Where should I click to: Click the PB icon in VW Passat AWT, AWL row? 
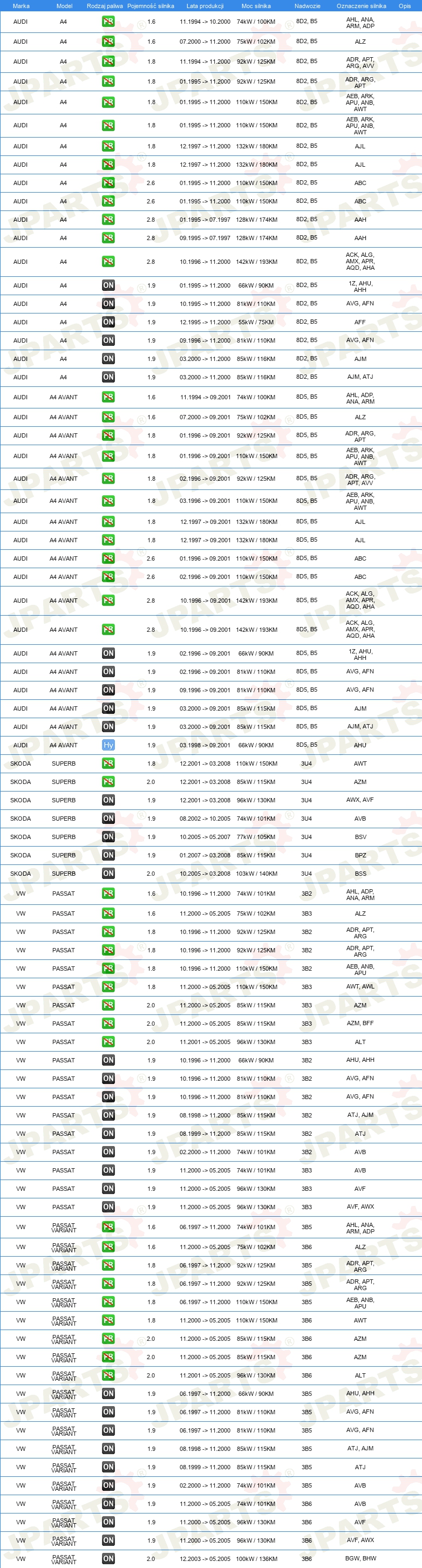[108, 987]
